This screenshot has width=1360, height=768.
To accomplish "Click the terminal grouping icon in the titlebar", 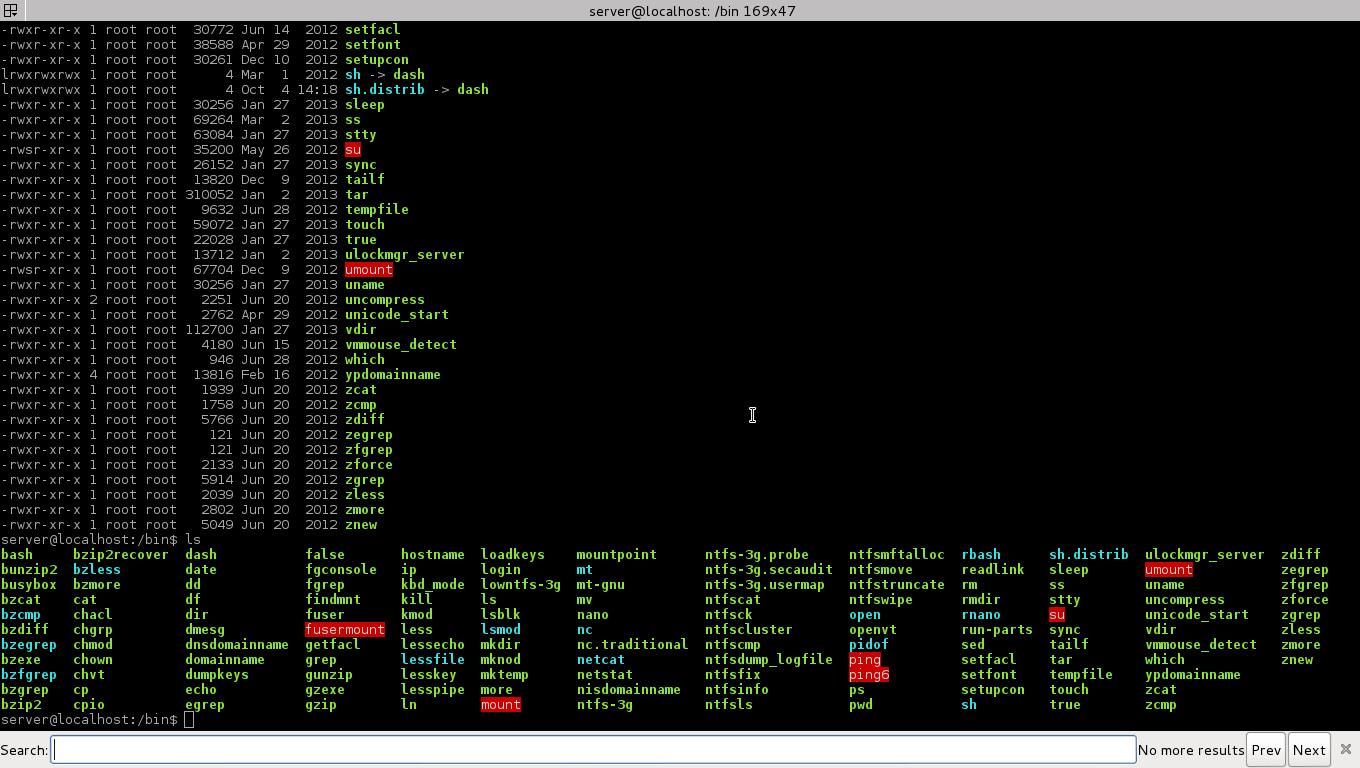I will coord(10,10).
